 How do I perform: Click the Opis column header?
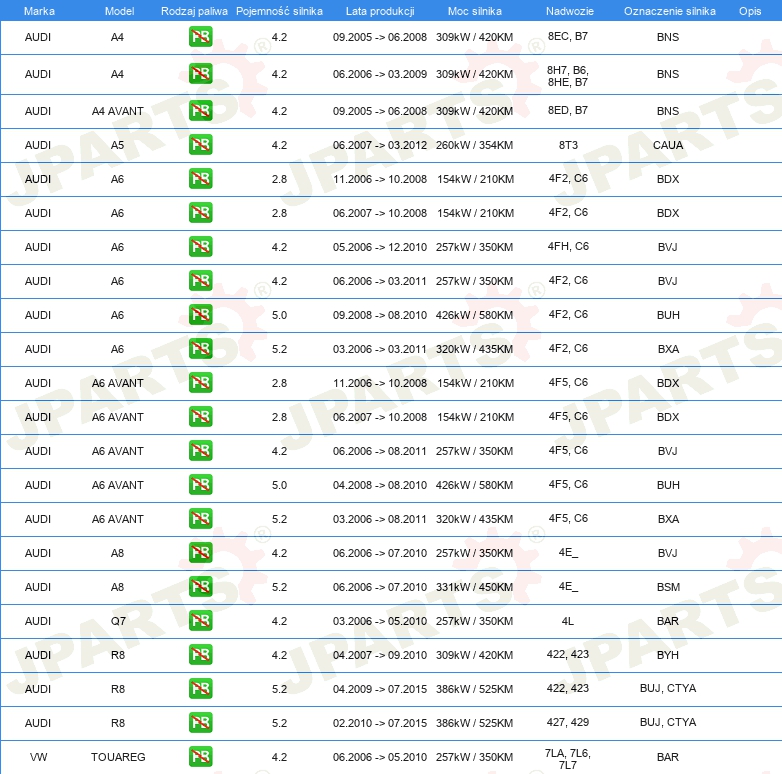(750, 11)
